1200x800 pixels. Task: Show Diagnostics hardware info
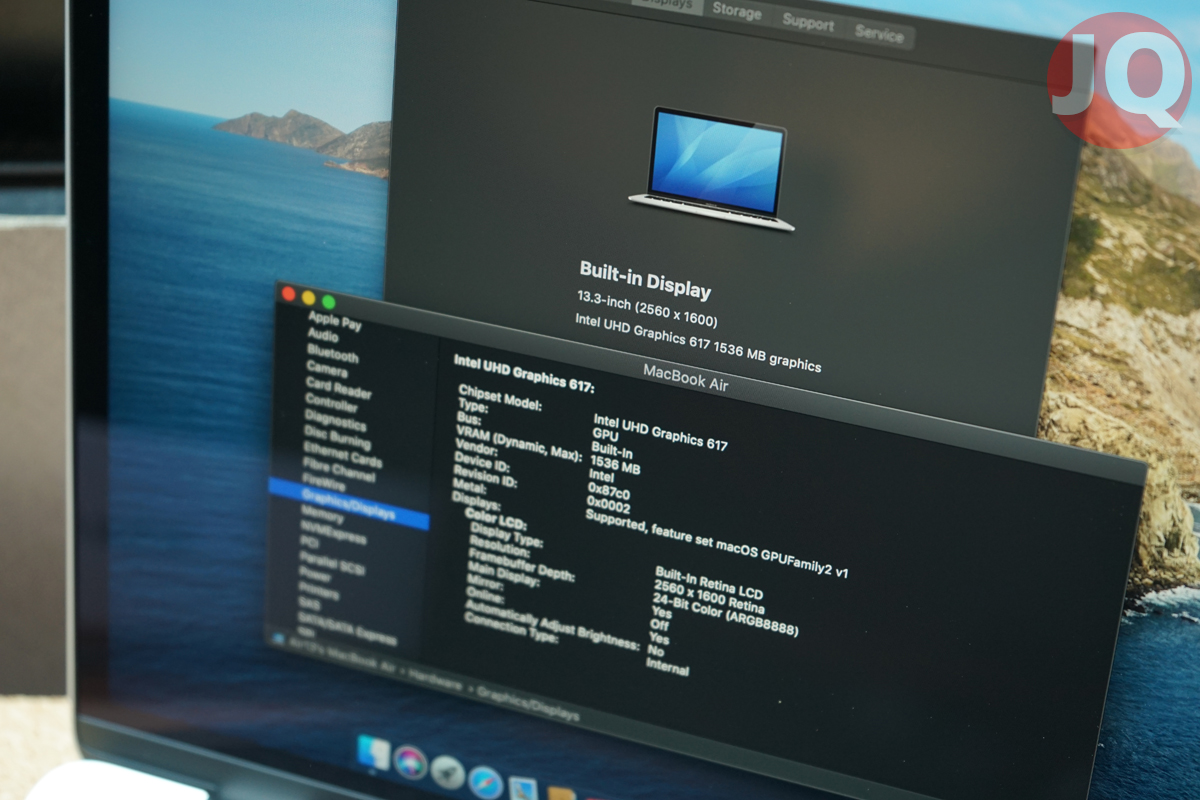click(335, 420)
